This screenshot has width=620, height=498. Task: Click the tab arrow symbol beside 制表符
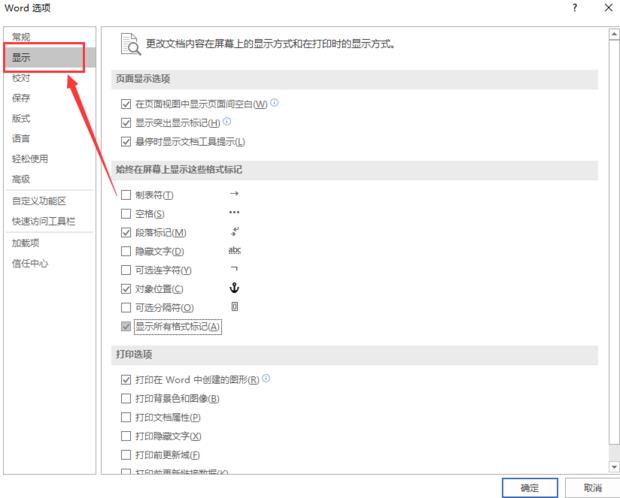pos(234,194)
